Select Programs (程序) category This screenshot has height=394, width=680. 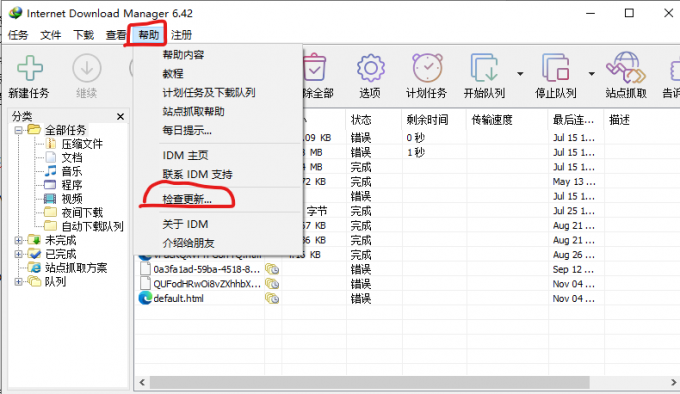tap(72, 185)
